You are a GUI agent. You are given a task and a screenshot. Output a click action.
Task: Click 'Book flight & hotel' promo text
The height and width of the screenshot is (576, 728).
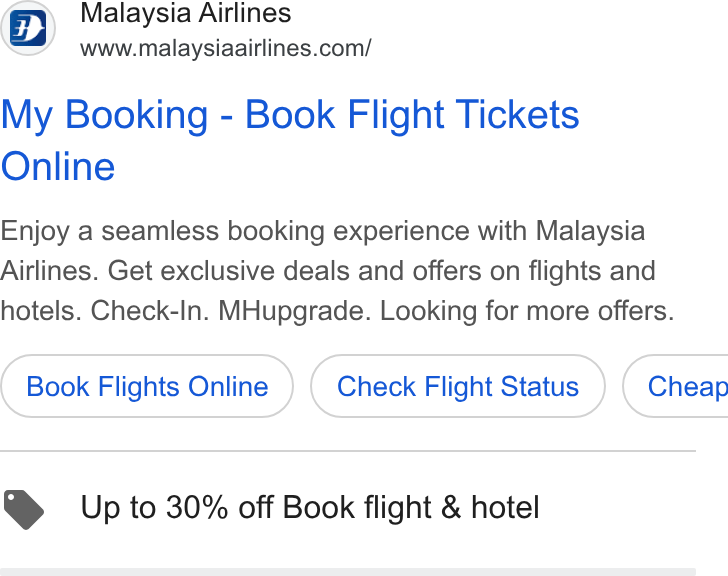pyautogui.click(x=411, y=507)
